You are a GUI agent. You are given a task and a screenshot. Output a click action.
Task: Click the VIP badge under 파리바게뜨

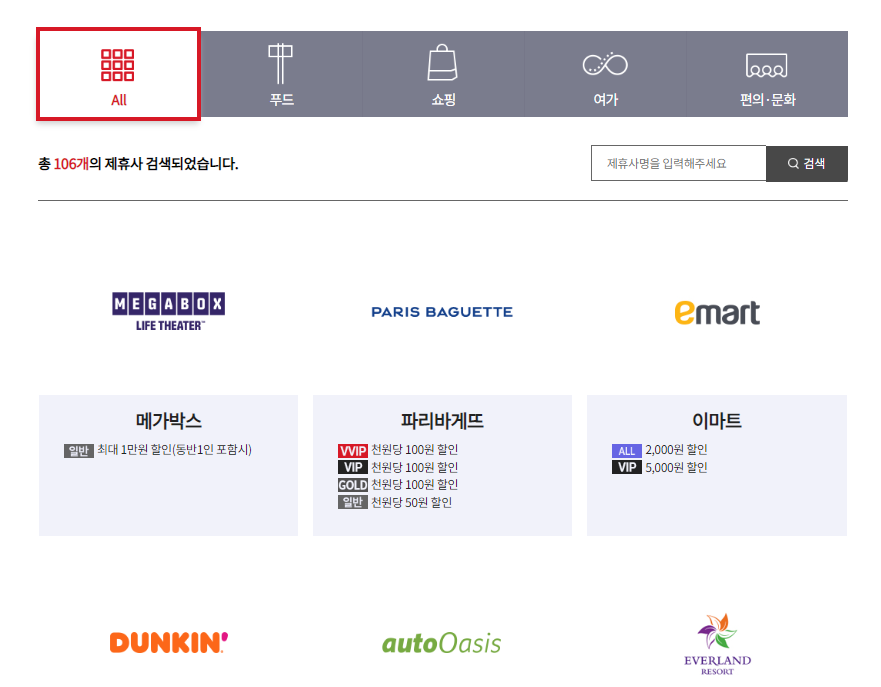click(x=352, y=467)
